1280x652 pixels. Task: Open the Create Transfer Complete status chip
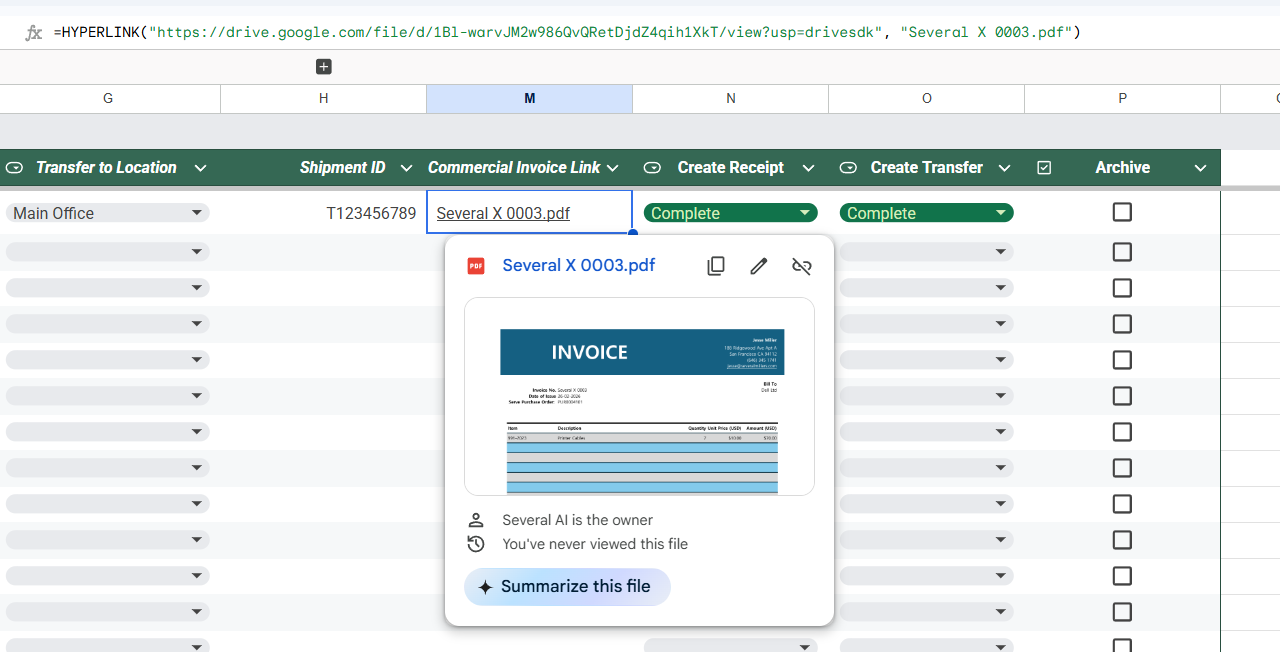926,213
